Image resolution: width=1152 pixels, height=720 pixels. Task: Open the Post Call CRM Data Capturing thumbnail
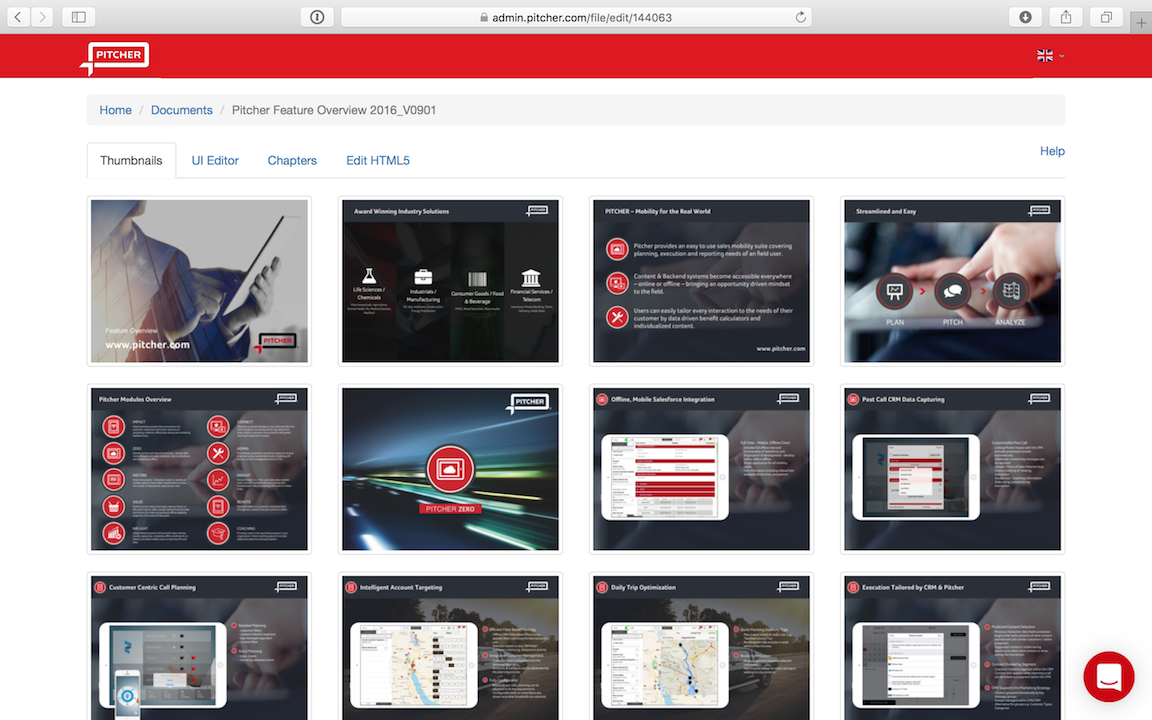pyautogui.click(x=952, y=469)
